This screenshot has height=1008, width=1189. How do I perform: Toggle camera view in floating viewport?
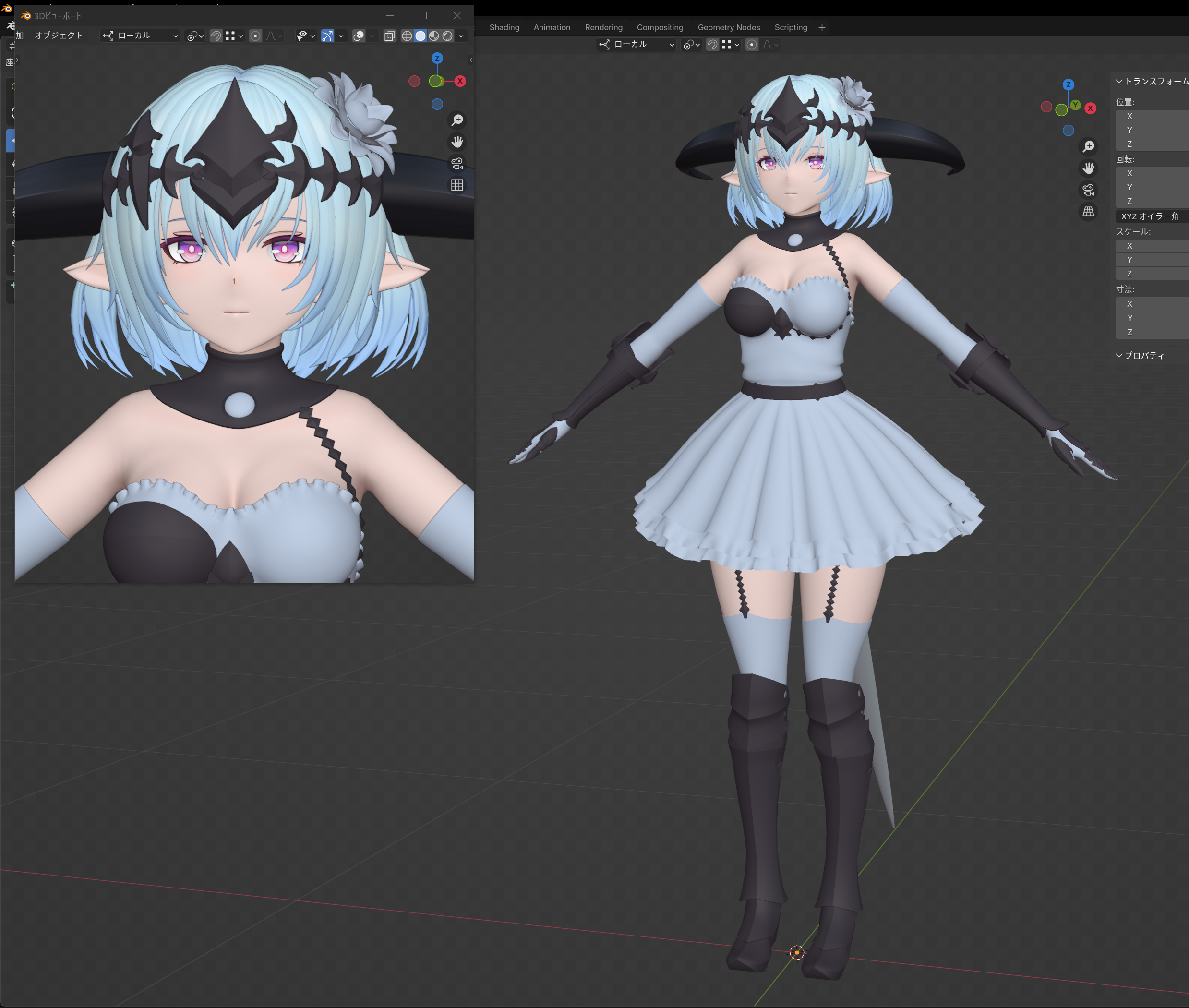pos(457,163)
